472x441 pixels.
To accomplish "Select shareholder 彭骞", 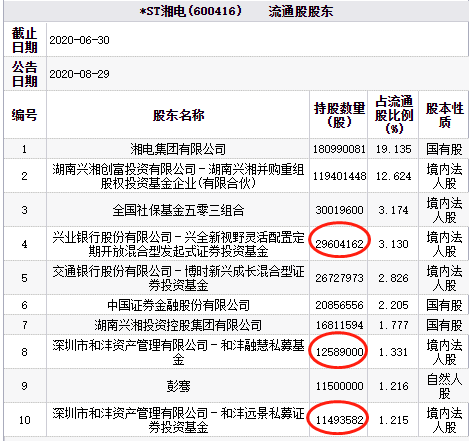I will coord(178,386).
